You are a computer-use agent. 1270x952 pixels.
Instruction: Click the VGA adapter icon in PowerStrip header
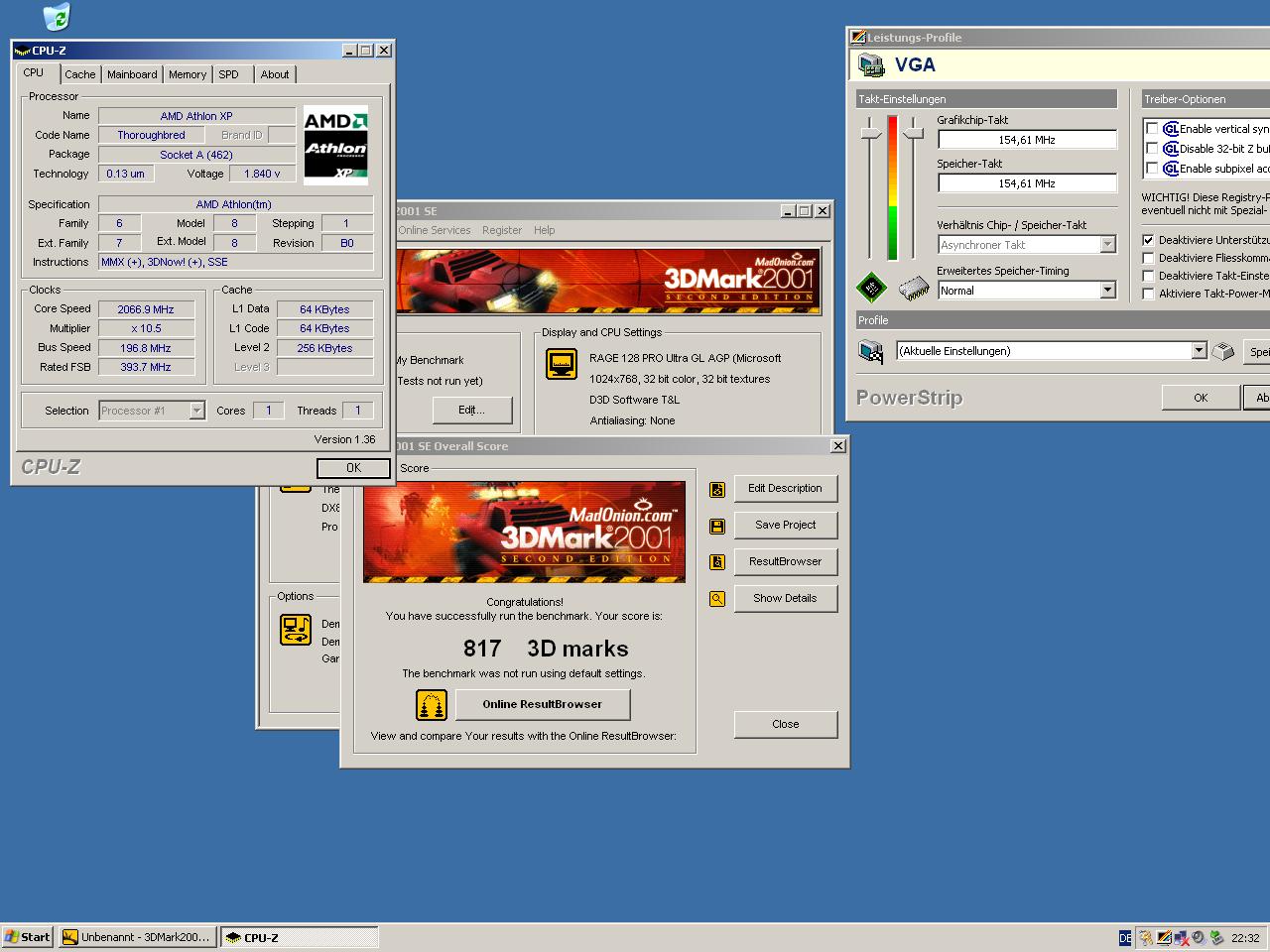click(x=871, y=65)
